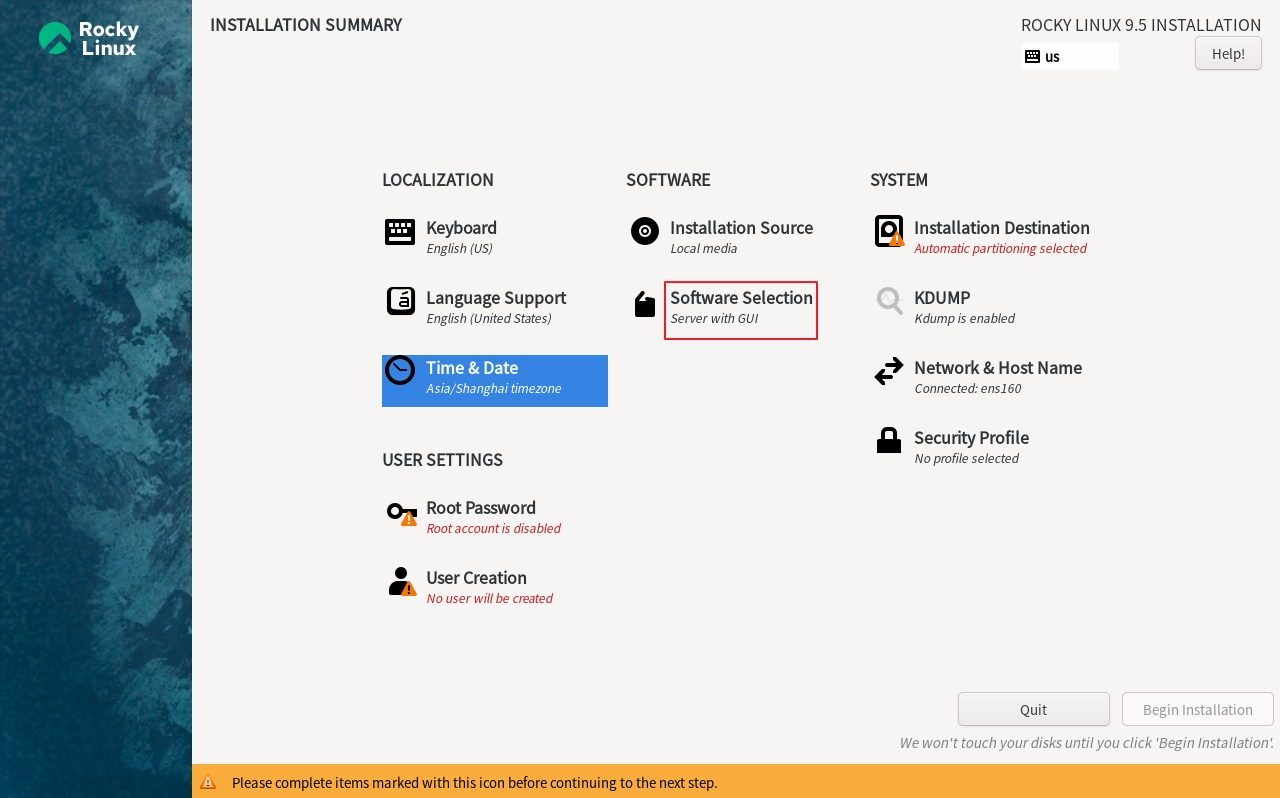The height and width of the screenshot is (798, 1280).
Task: Click the User Creation person icon
Action: pos(402,582)
